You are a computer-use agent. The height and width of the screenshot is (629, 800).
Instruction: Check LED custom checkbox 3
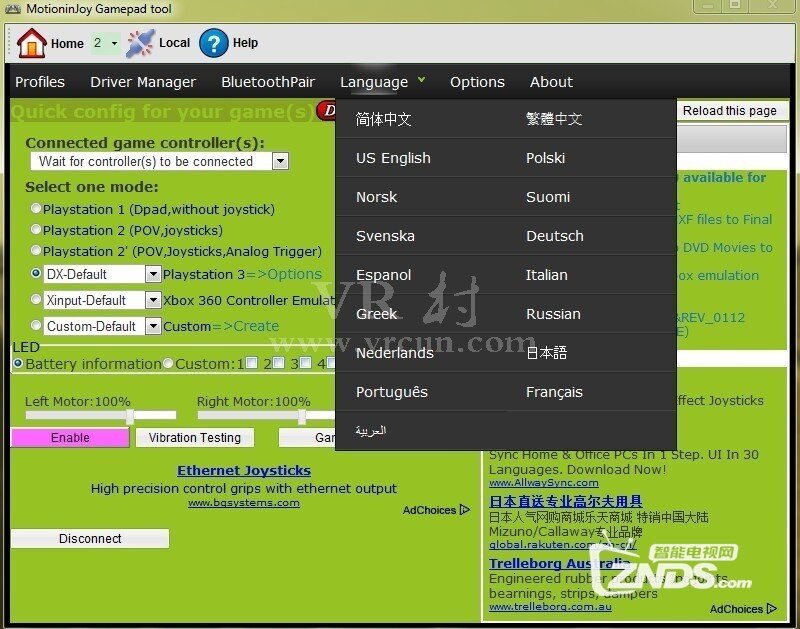tap(306, 363)
